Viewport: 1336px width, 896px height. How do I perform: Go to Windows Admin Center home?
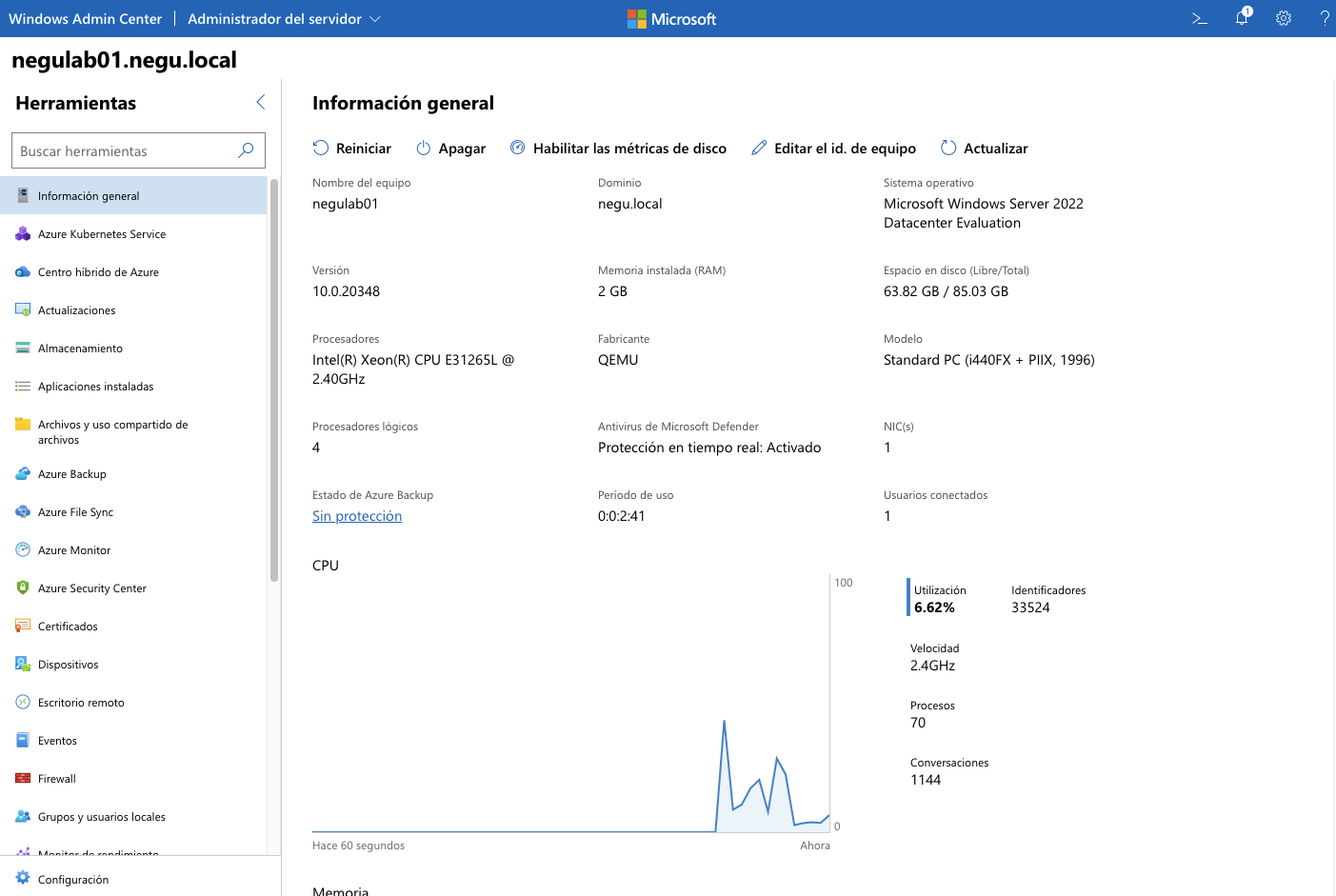point(85,18)
